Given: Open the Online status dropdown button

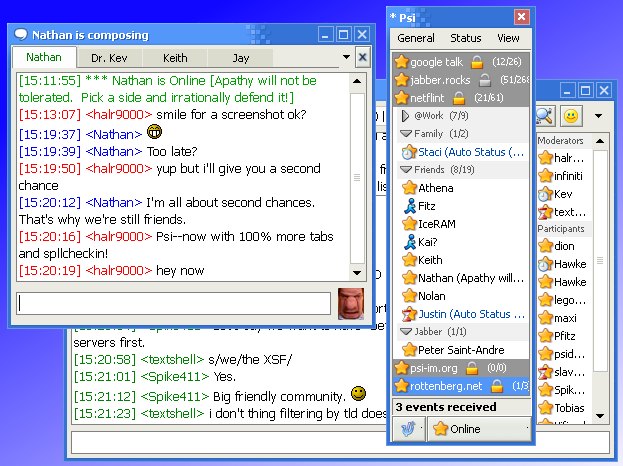Looking at the screenshot, I should tap(479, 429).
